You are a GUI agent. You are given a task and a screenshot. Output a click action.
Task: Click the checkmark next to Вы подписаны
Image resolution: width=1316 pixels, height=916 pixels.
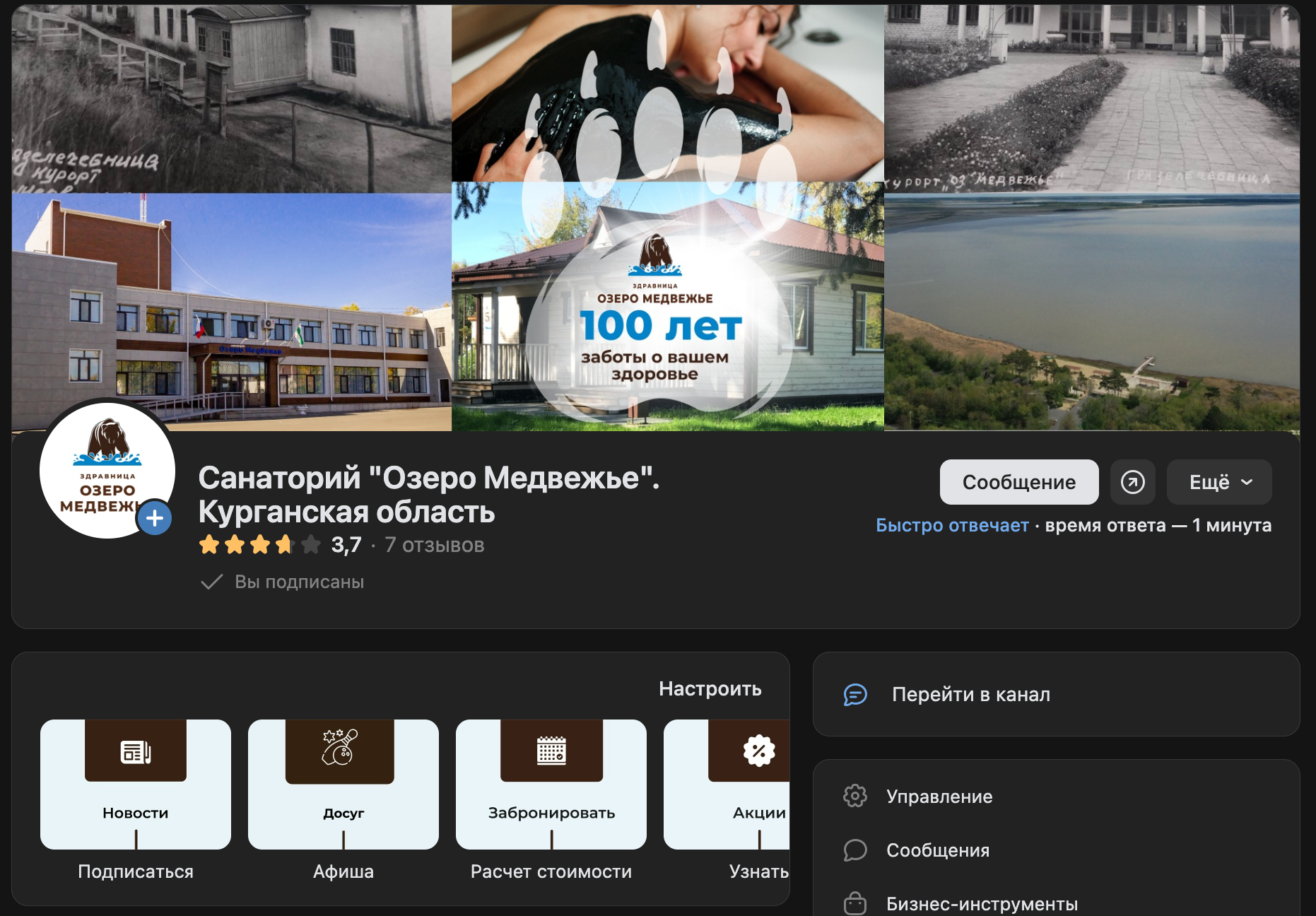(212, 582)
